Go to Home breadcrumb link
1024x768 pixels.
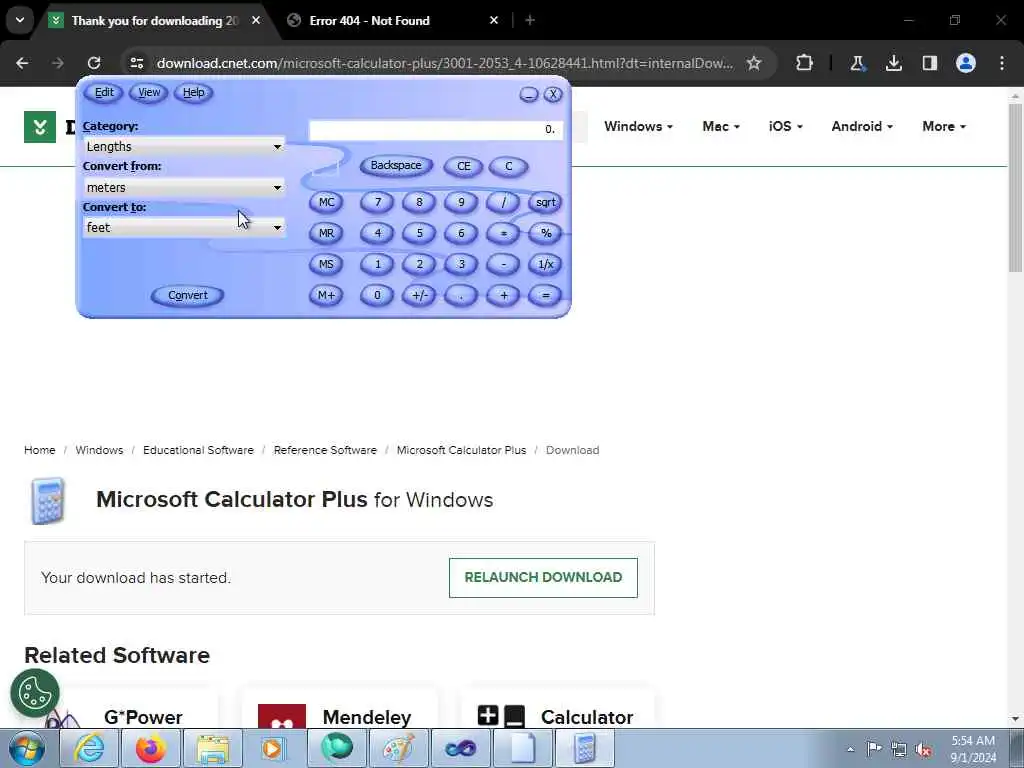[x=40, y=450]
